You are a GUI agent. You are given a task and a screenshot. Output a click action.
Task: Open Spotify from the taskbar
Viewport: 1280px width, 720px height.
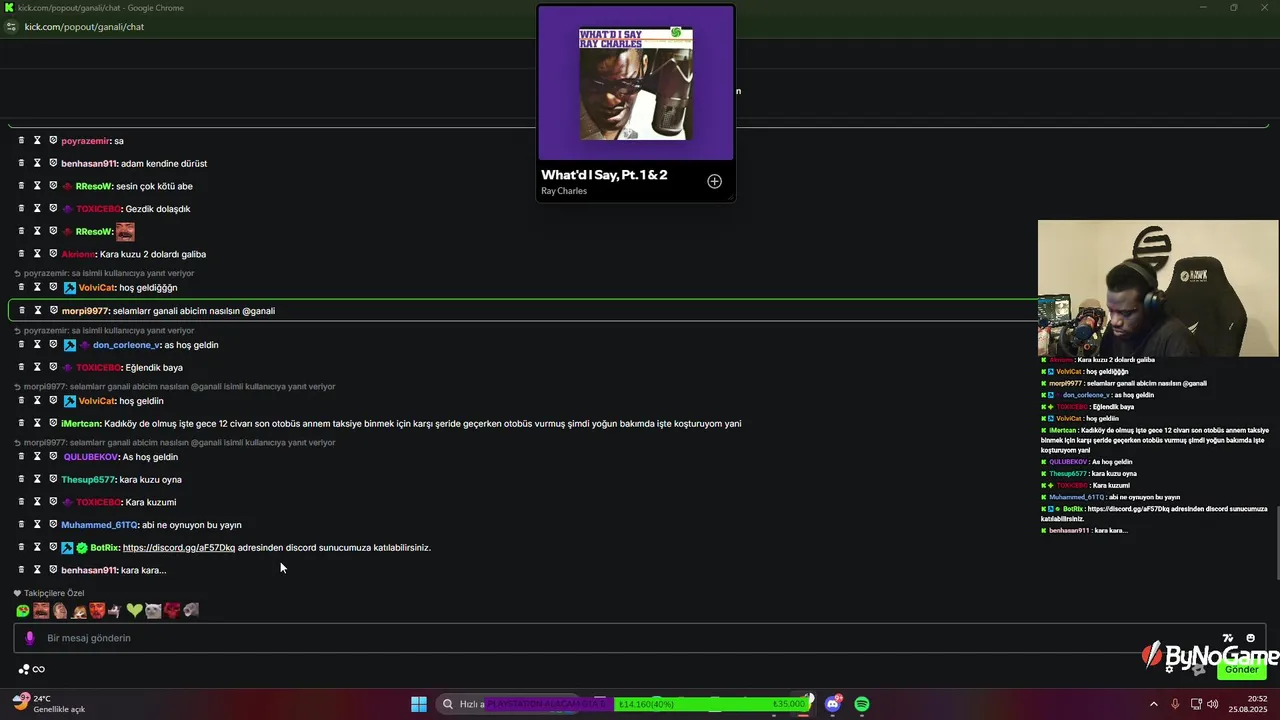(862, 704)
